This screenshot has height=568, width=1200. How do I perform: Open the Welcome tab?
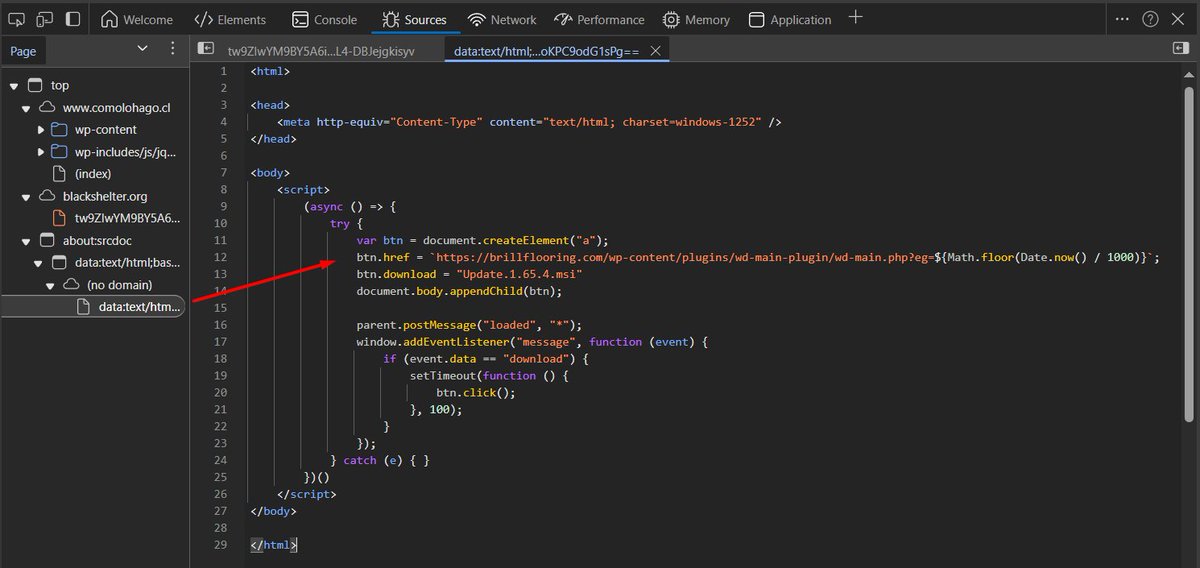point(137,19)
